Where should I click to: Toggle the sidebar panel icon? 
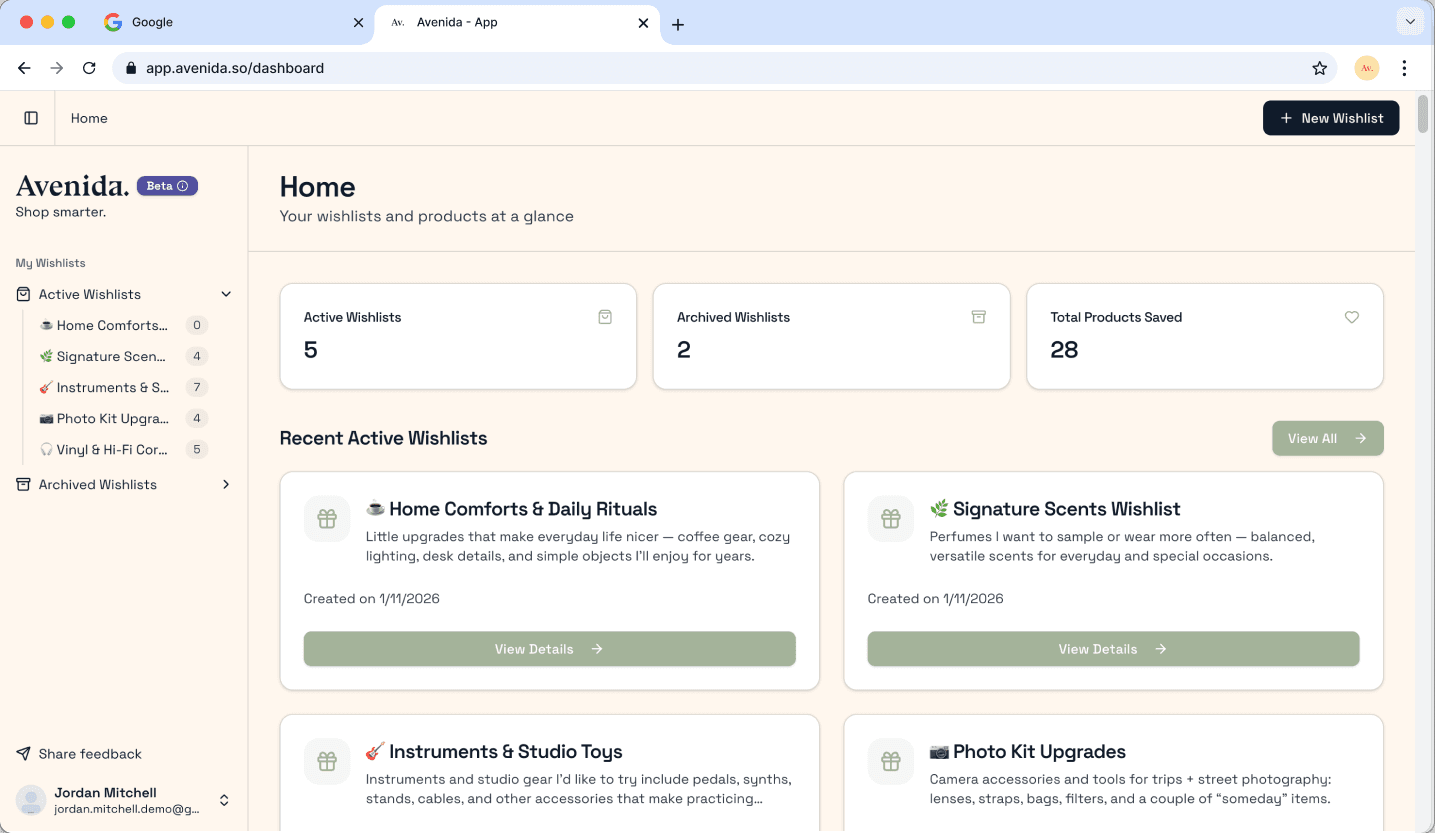pos(31,118)
